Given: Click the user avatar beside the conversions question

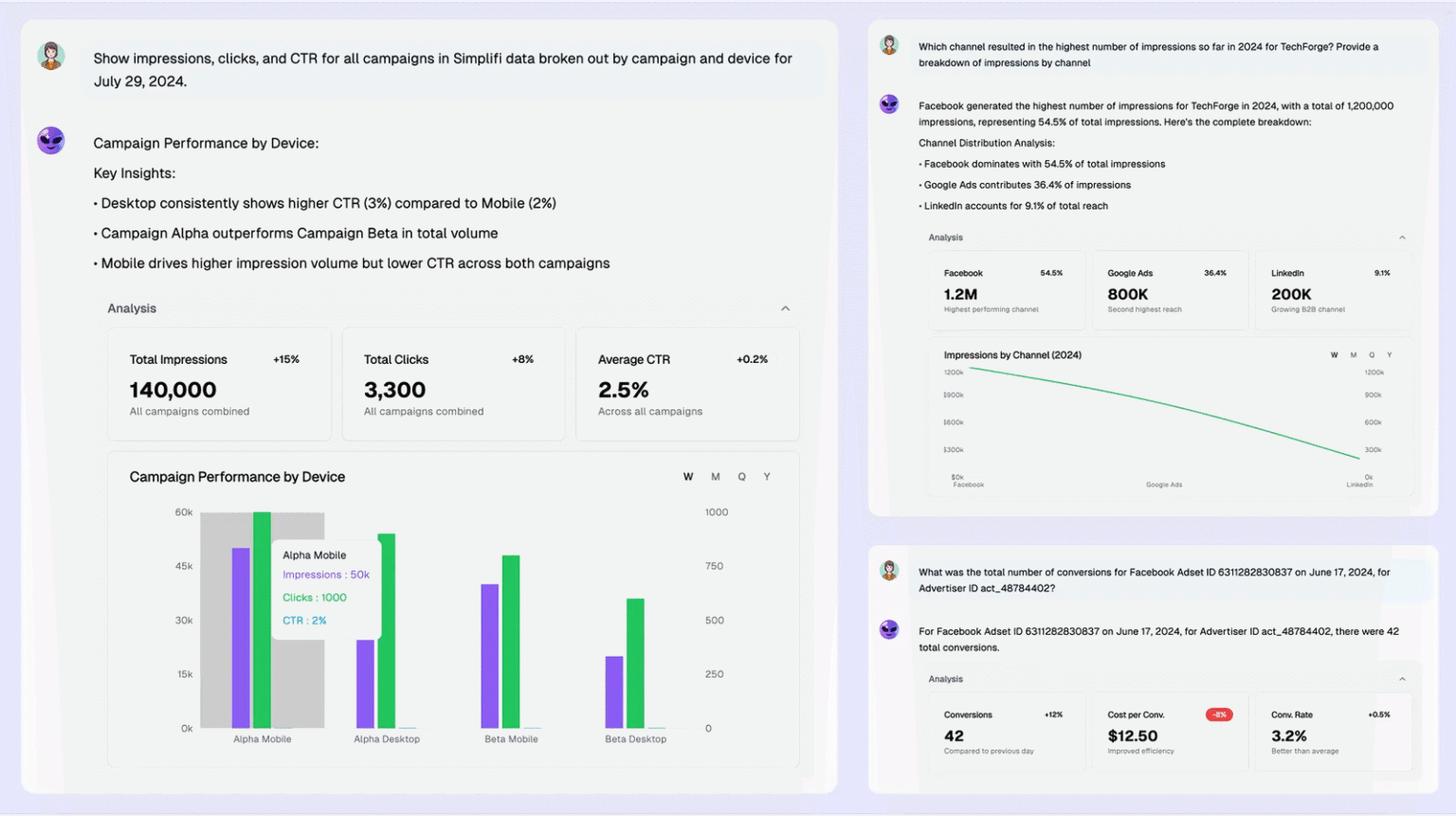Looking at the screenshot, I should [x=889, y=571].
